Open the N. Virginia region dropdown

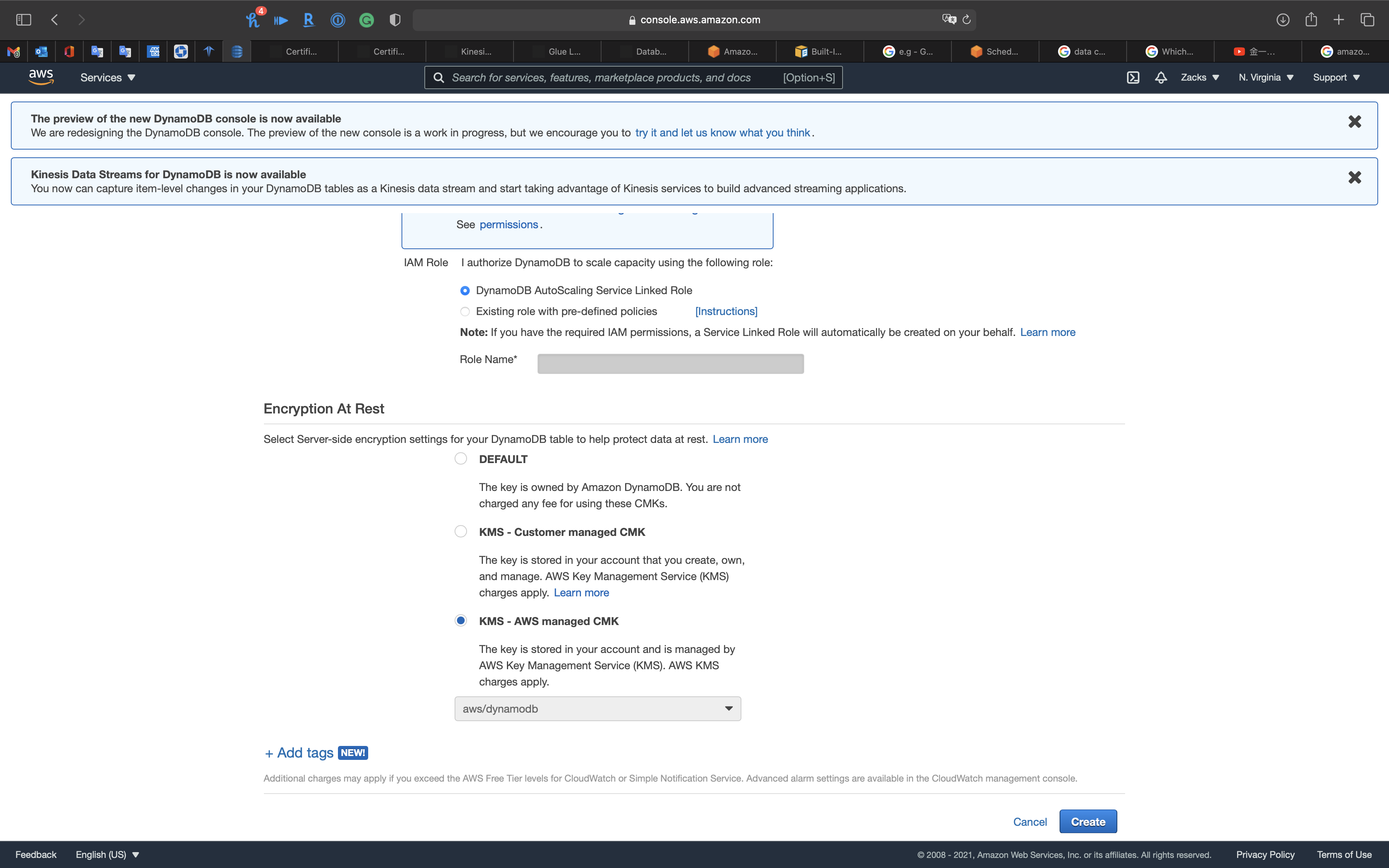click(x=1266, y=77)
